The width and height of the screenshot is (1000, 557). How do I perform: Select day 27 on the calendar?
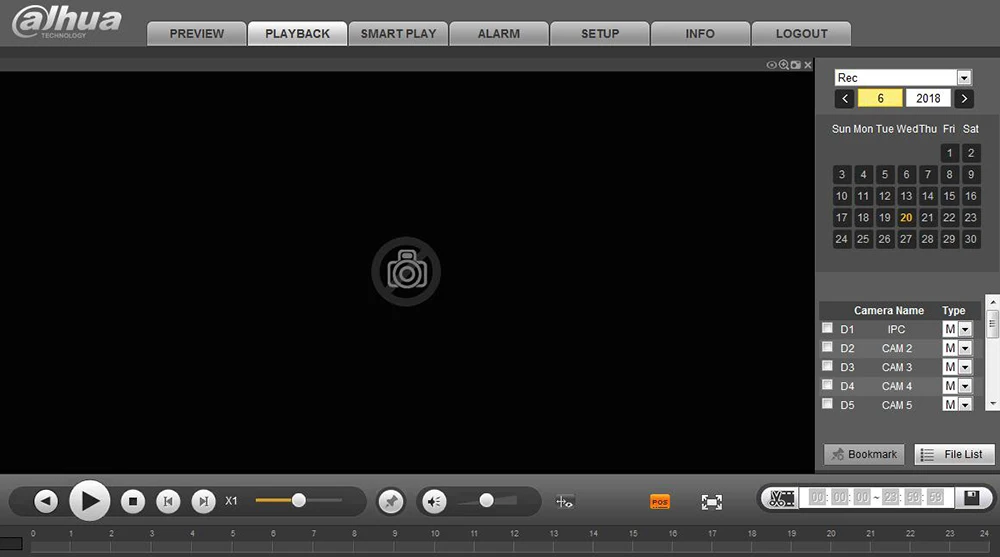906,239
